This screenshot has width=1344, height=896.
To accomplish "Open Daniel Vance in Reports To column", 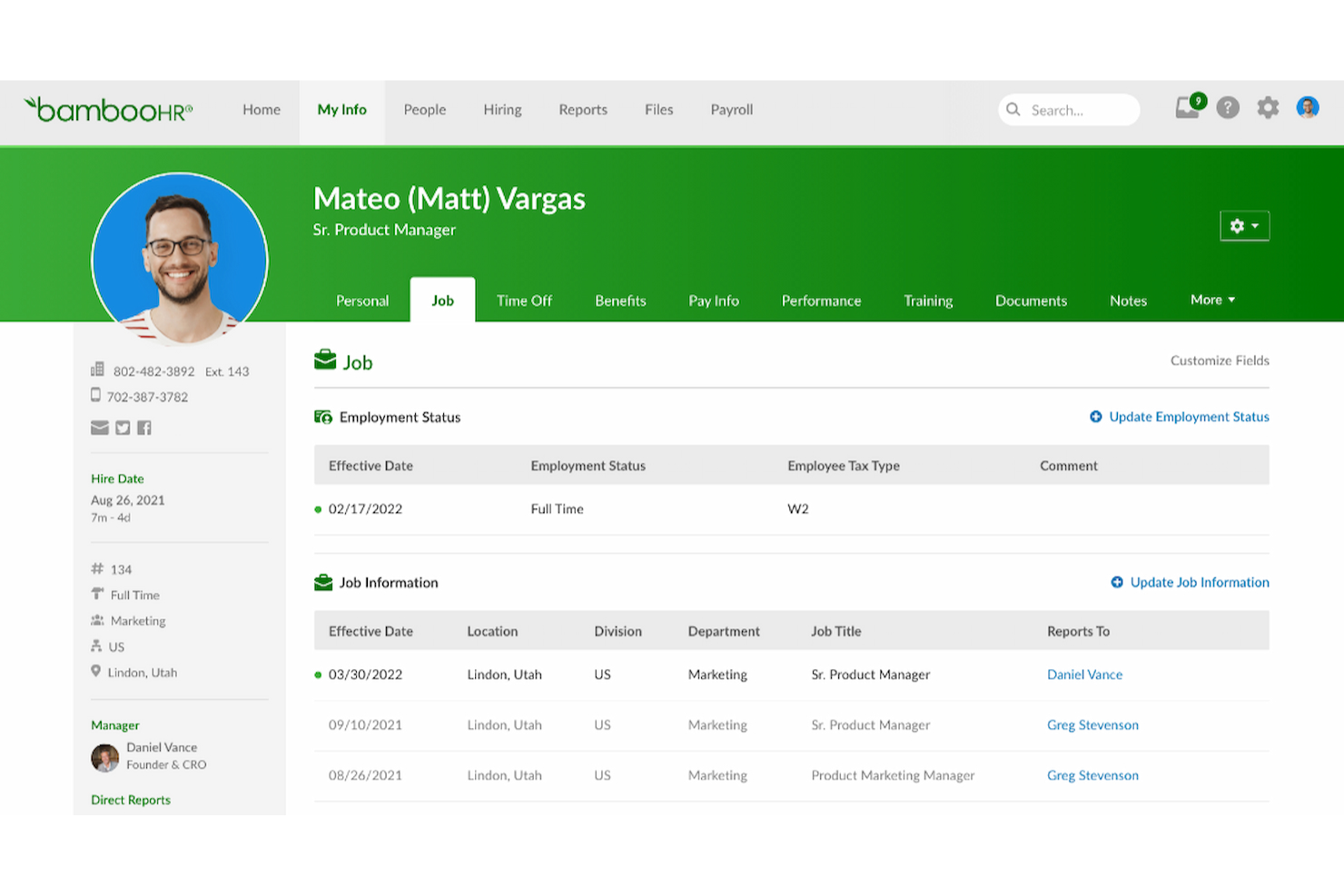I will pos(1084,674).
